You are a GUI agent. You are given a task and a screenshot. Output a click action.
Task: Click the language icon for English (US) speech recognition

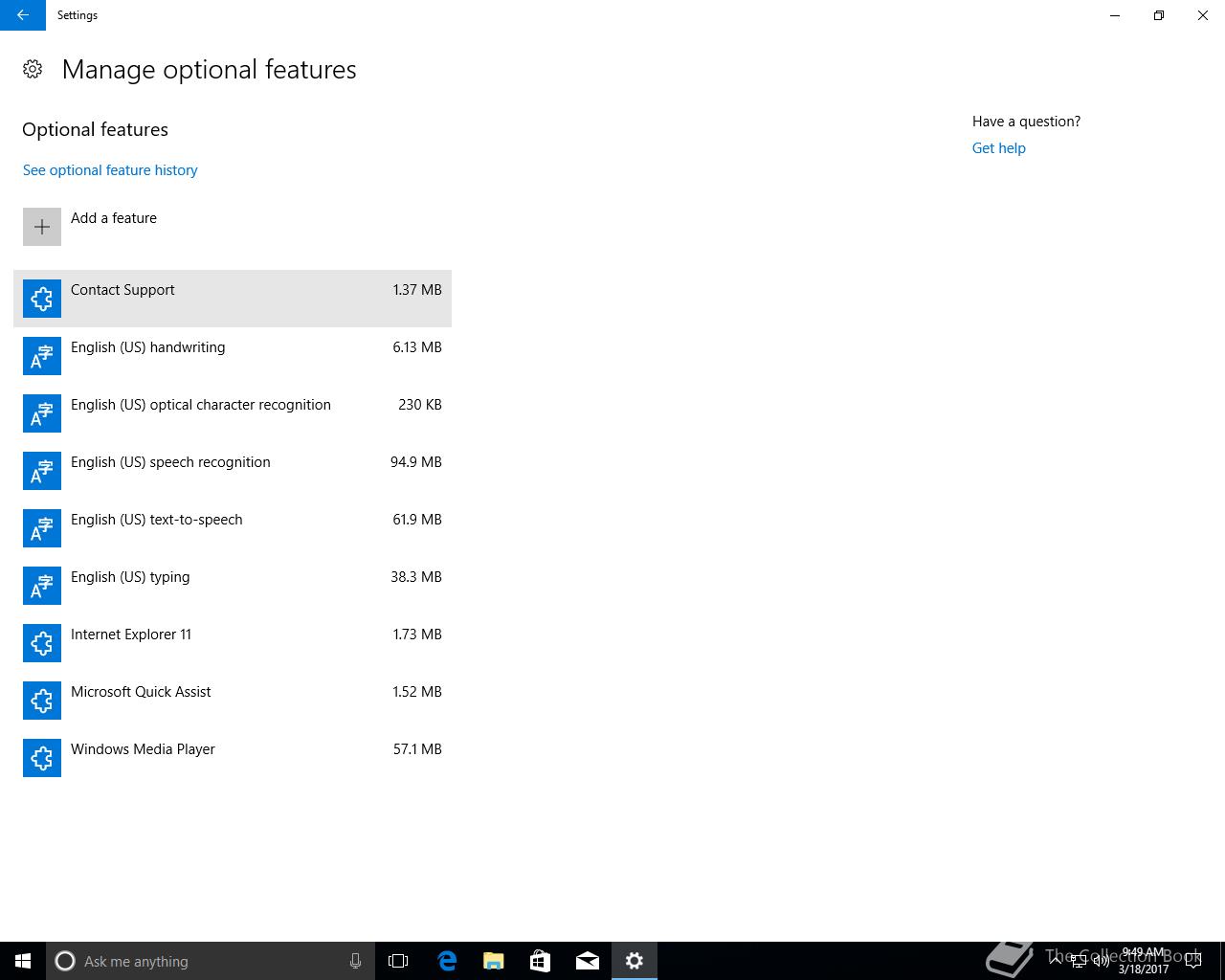pyautogui.click(x=42, y=471)
